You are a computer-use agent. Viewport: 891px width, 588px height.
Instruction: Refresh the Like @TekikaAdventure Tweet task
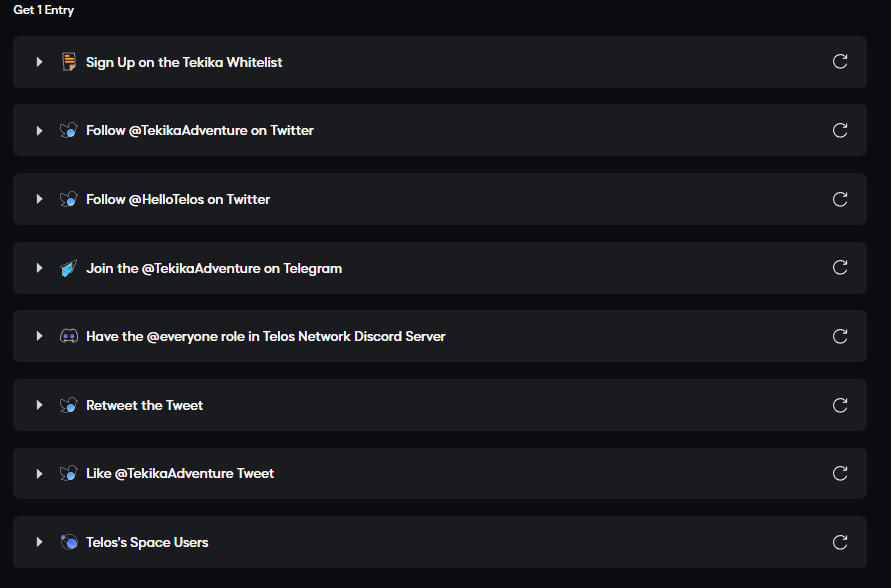coord(840,473)
